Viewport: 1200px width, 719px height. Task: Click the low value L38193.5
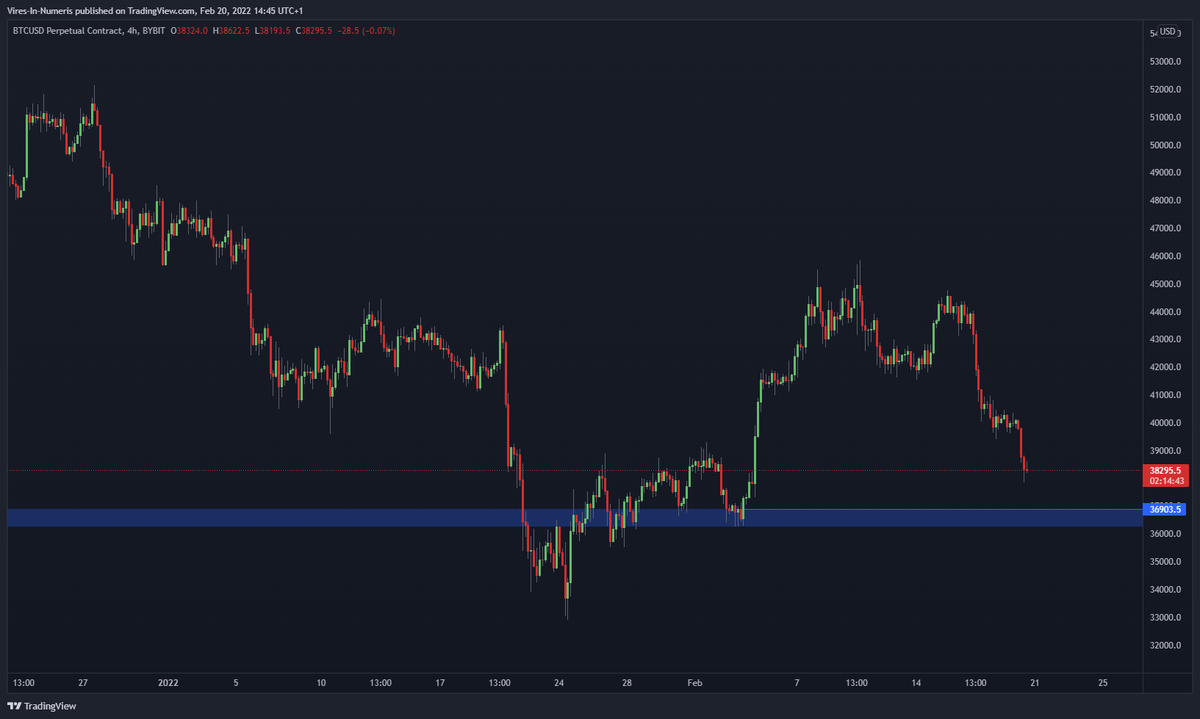[x=272, y=31]
